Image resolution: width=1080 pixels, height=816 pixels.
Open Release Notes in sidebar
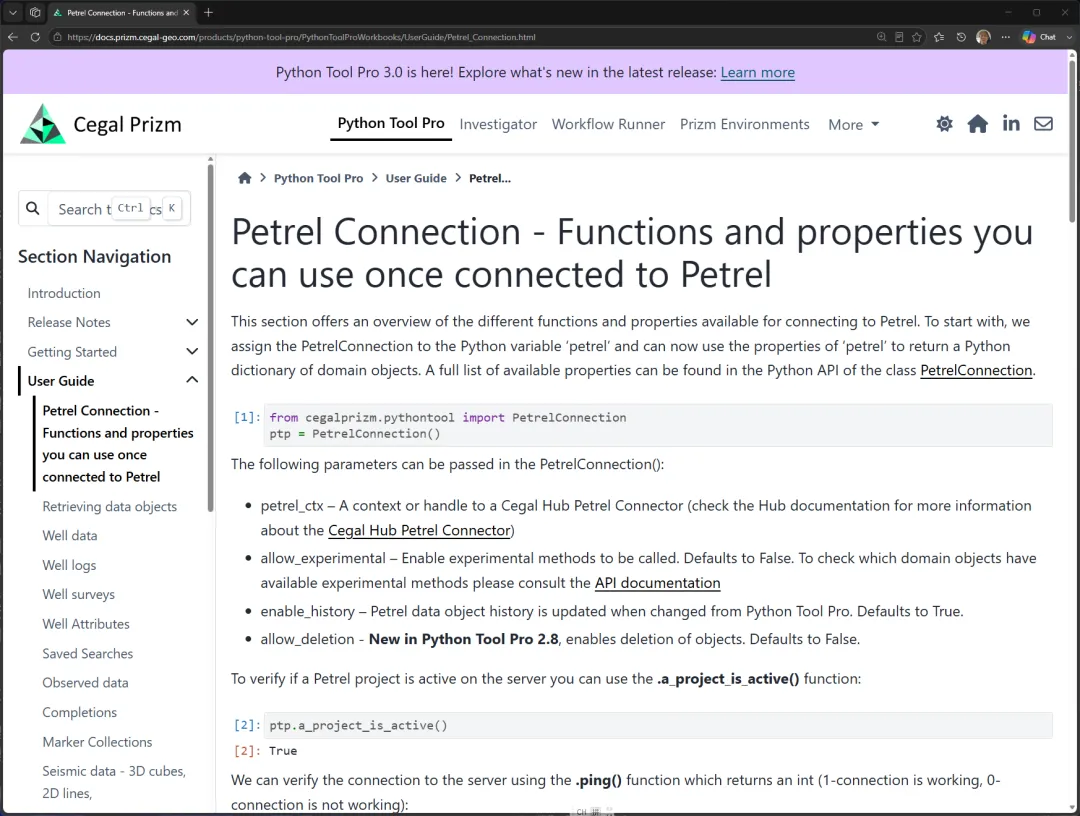(69, 322)
